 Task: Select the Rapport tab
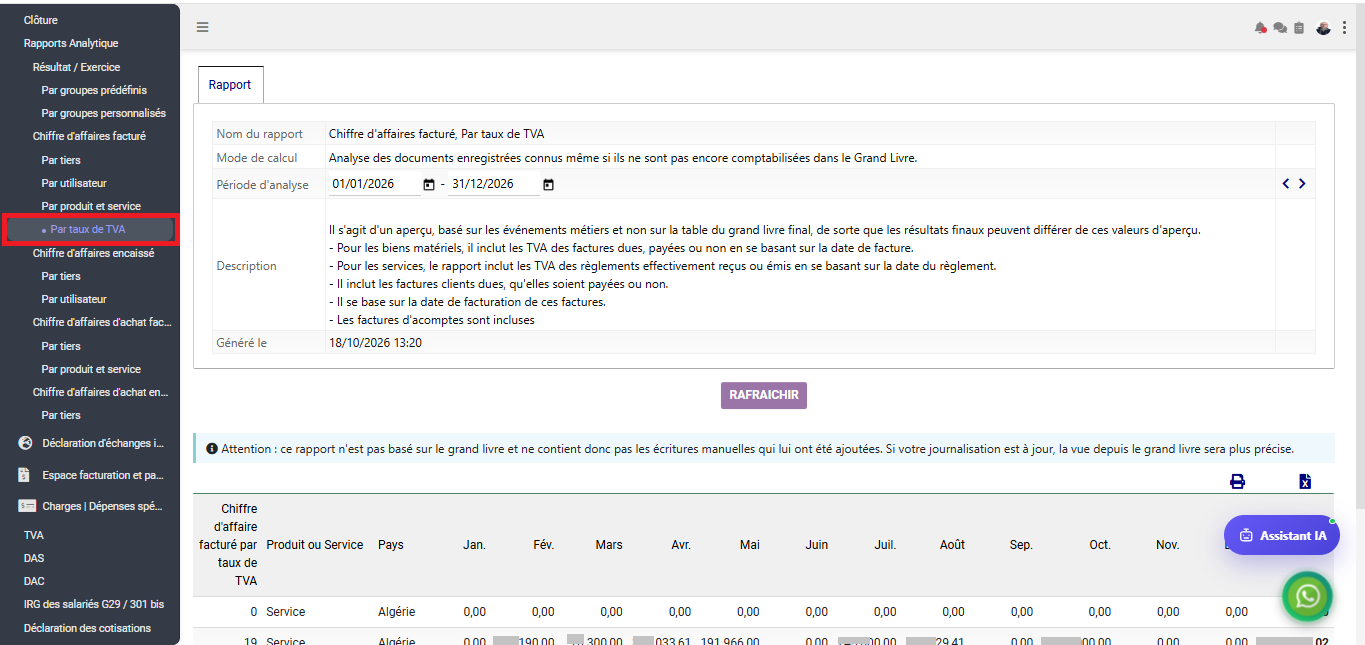click(230, 85)
